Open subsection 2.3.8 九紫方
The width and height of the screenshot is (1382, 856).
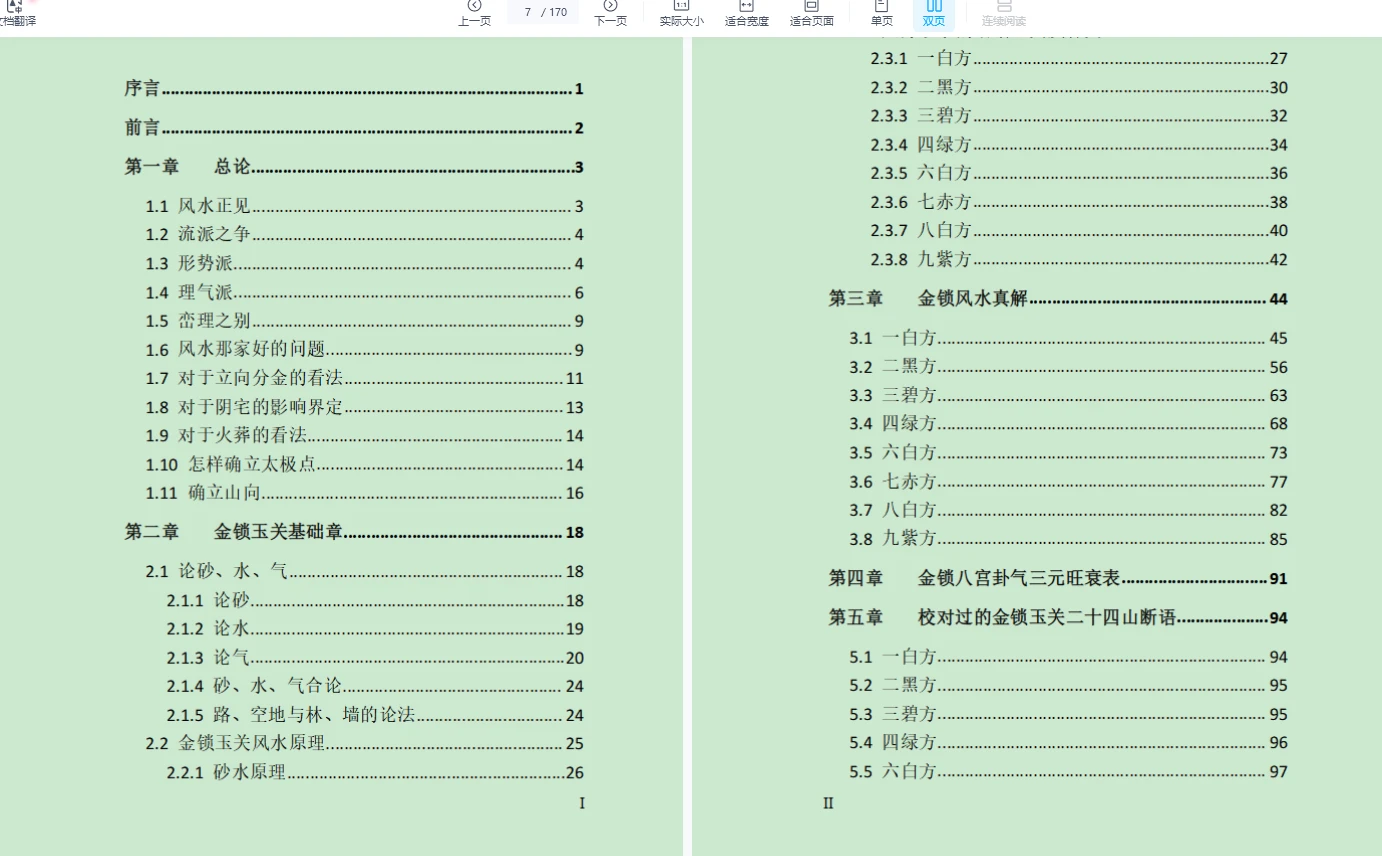pyautogui.click(x=1079, y=260)
